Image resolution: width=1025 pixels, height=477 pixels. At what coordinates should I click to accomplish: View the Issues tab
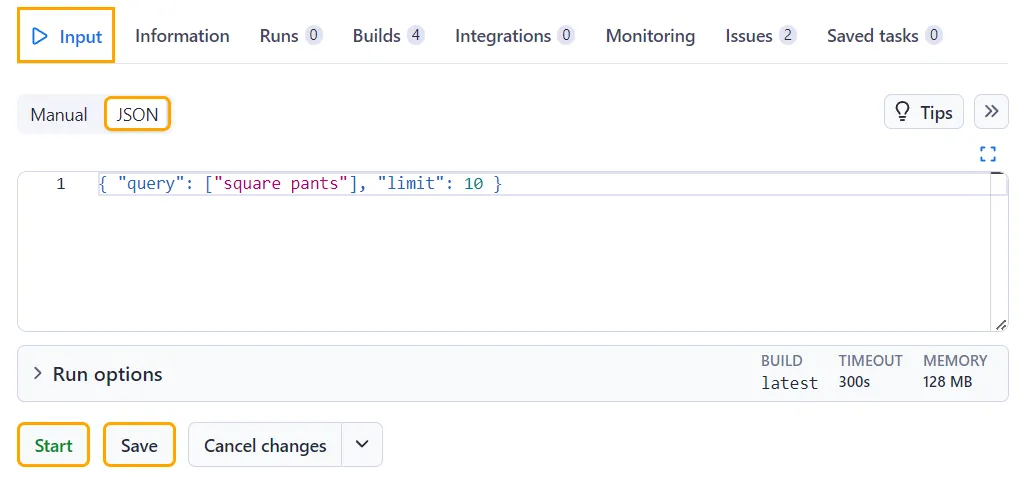(761, 36)
